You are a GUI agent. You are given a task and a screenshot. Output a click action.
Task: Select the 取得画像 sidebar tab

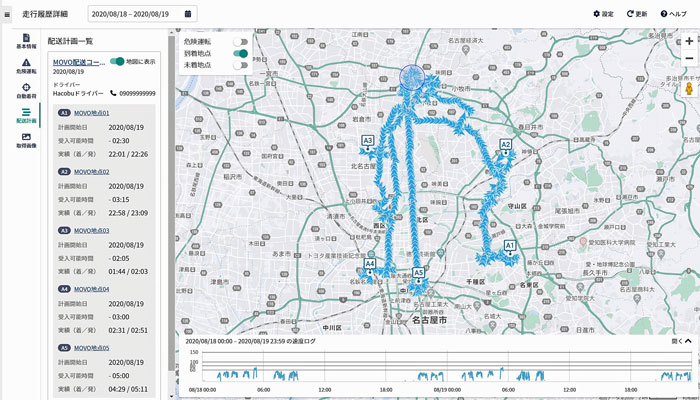click(x=26, y=140)
